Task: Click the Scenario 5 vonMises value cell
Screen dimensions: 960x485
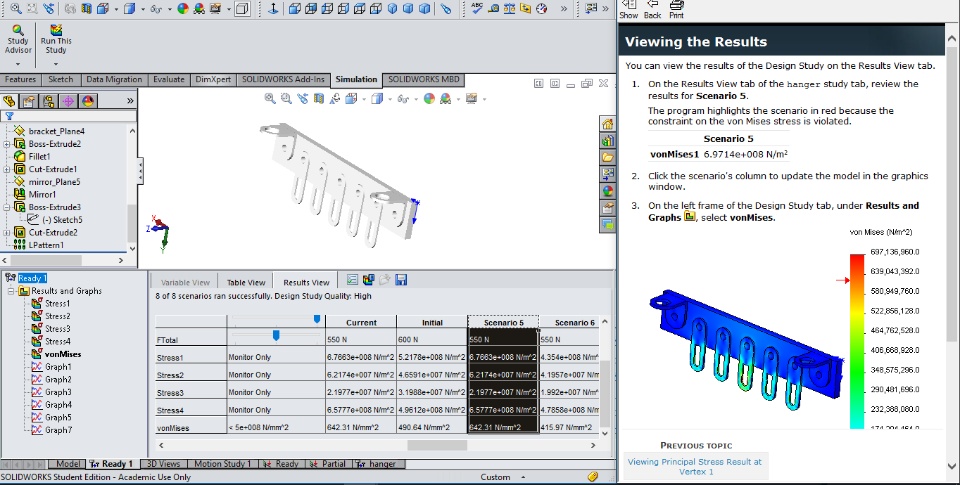Action: (x=503, y=427)
